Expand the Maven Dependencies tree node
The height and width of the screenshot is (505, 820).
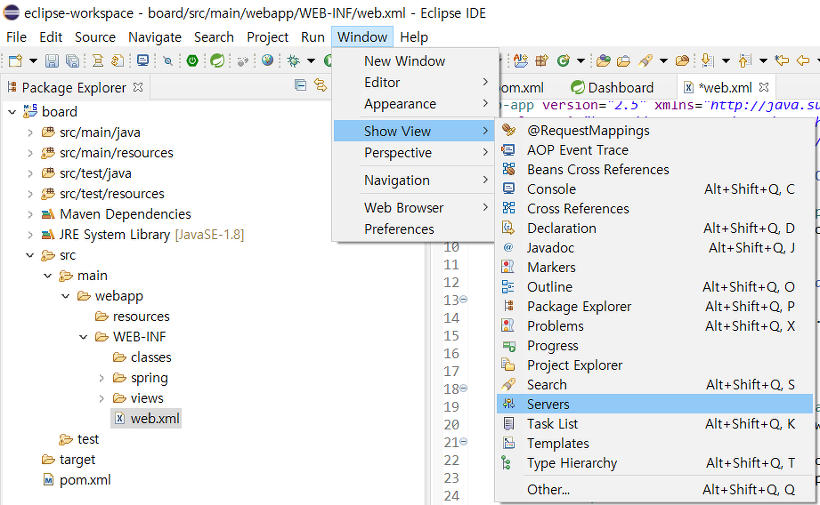coord(30,214)
